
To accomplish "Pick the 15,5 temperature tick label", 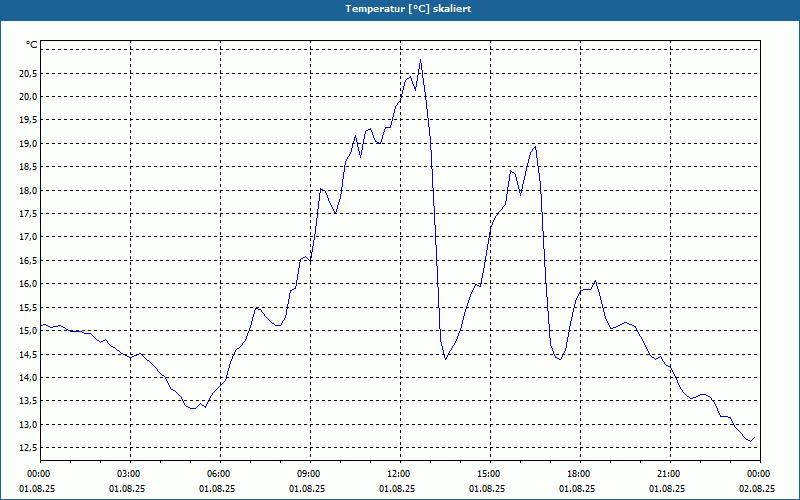I will tap(28, 308).
